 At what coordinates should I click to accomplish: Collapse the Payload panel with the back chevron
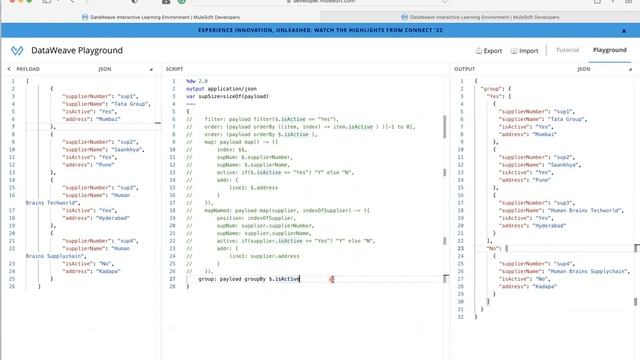9,69
